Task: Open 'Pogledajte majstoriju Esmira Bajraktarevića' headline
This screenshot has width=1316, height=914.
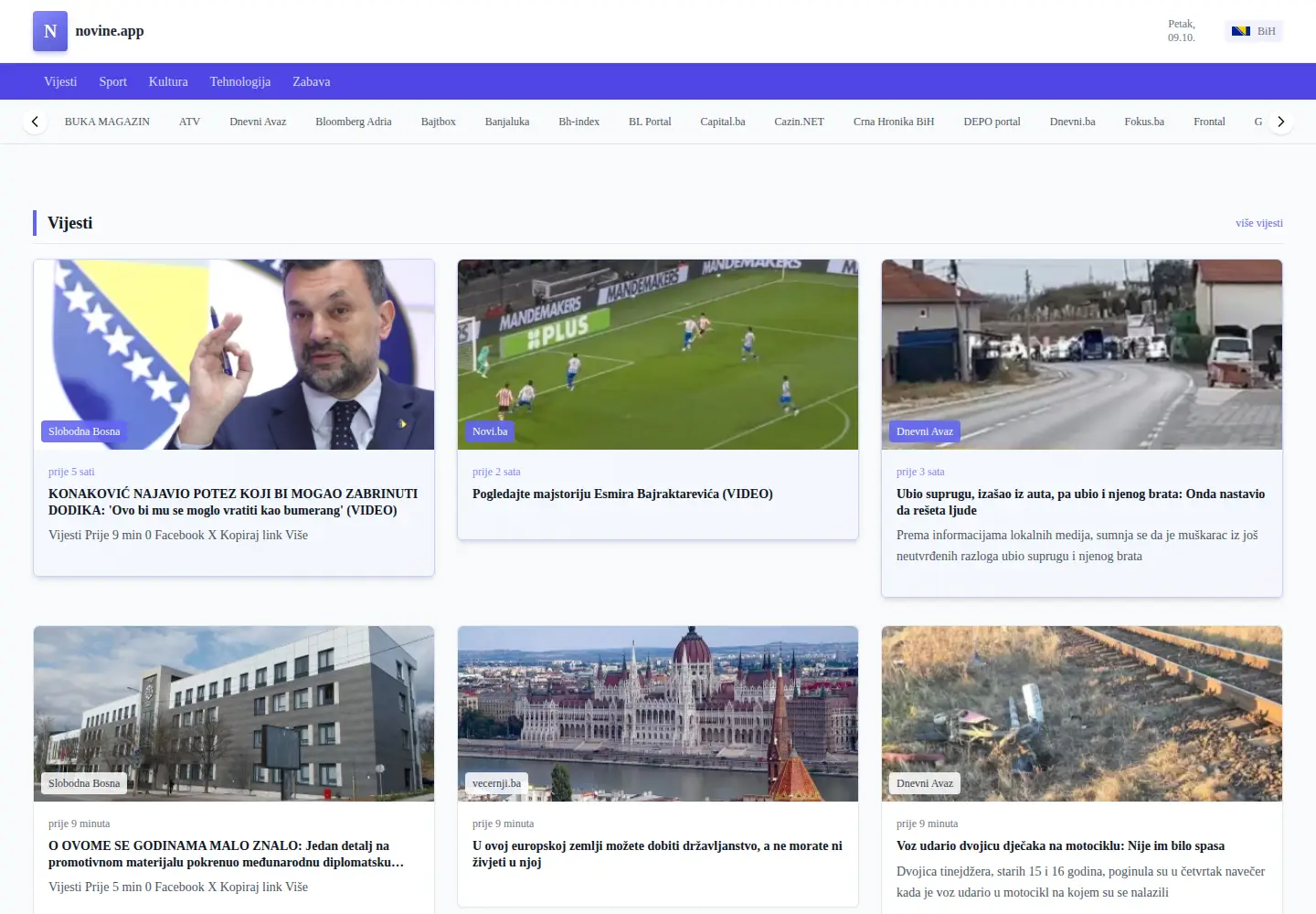Action: (622, 494)
